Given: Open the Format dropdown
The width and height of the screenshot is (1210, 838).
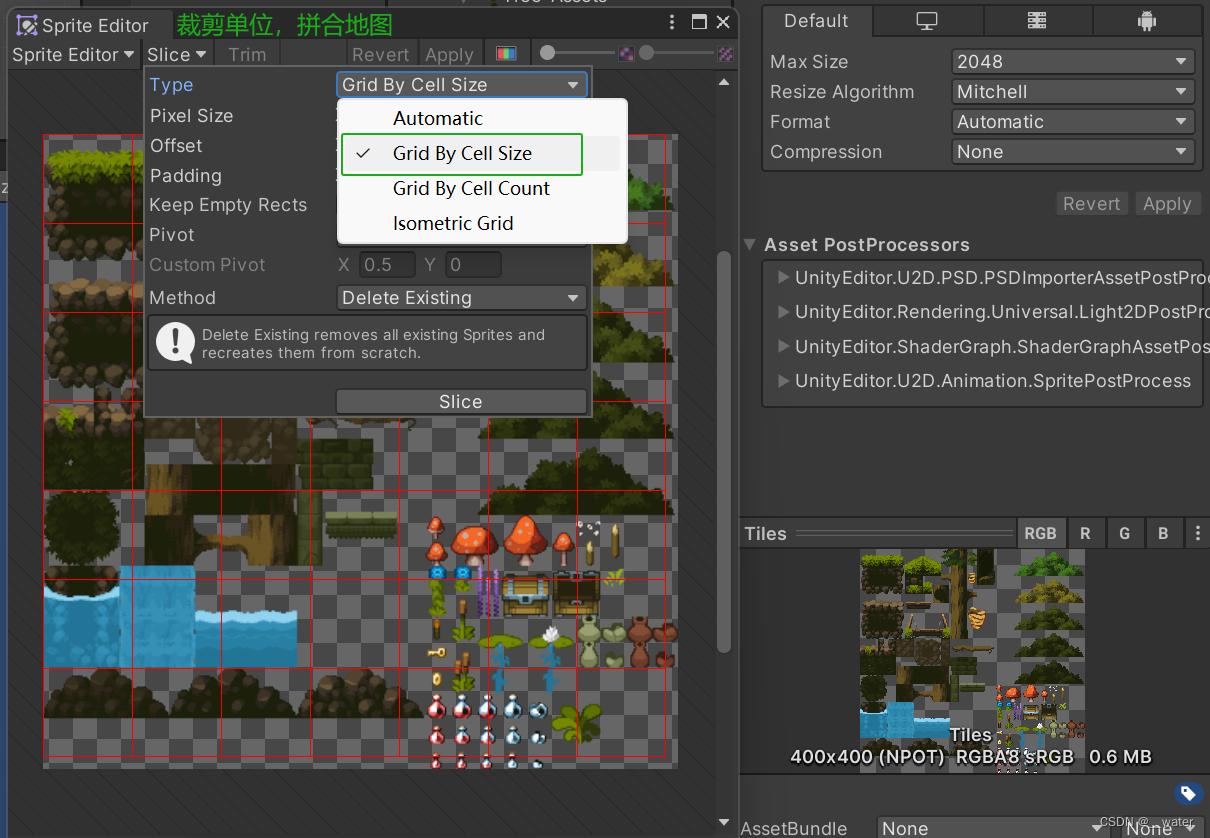Looking at the screenshot, I should coord(1074,121).
